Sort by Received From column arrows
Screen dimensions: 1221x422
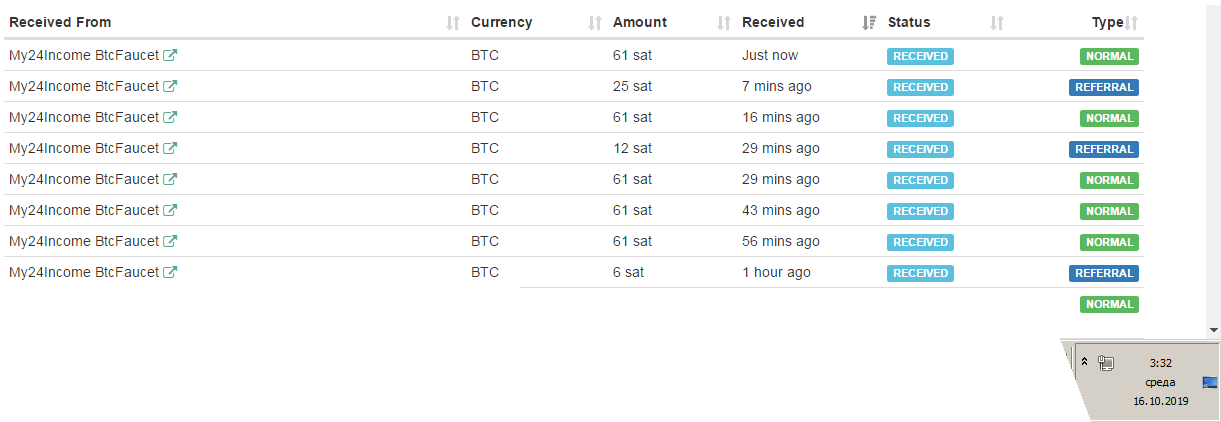[453, 23]
